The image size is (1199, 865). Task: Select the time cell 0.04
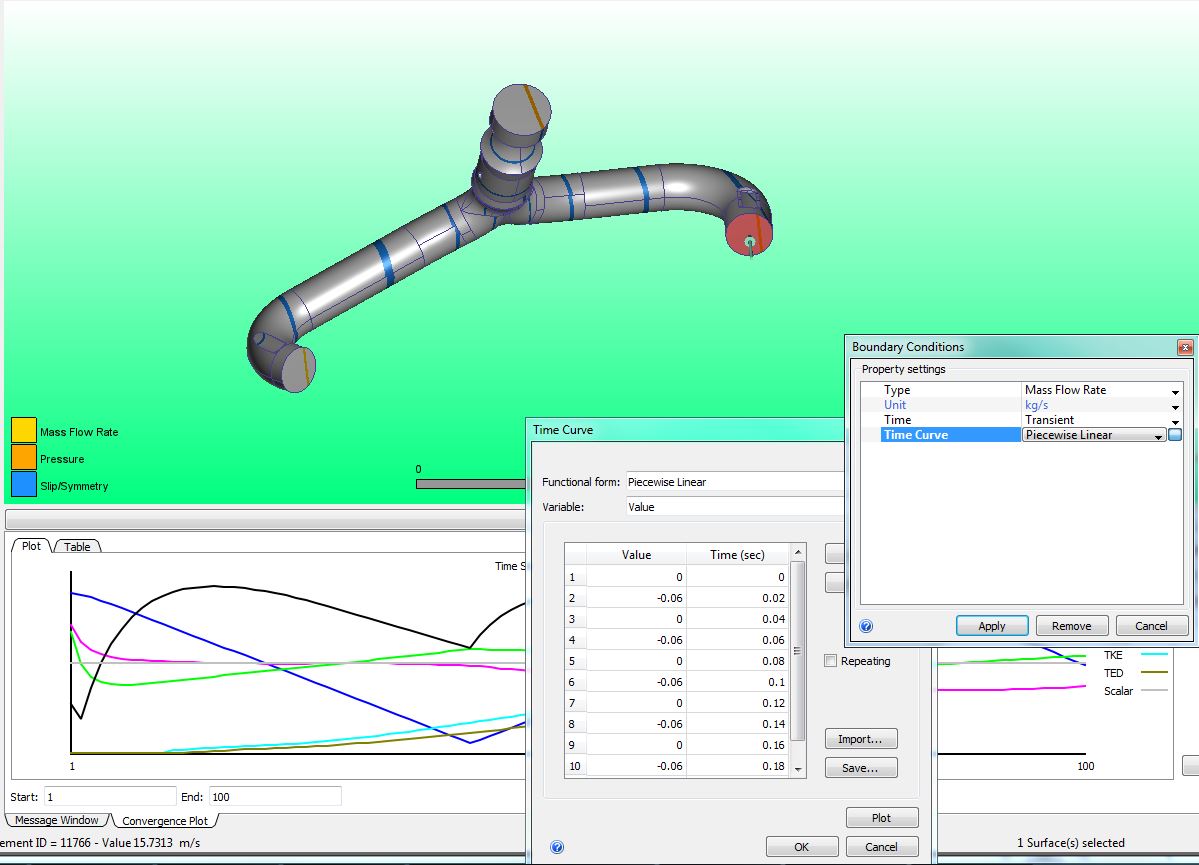tap(737, 619)
